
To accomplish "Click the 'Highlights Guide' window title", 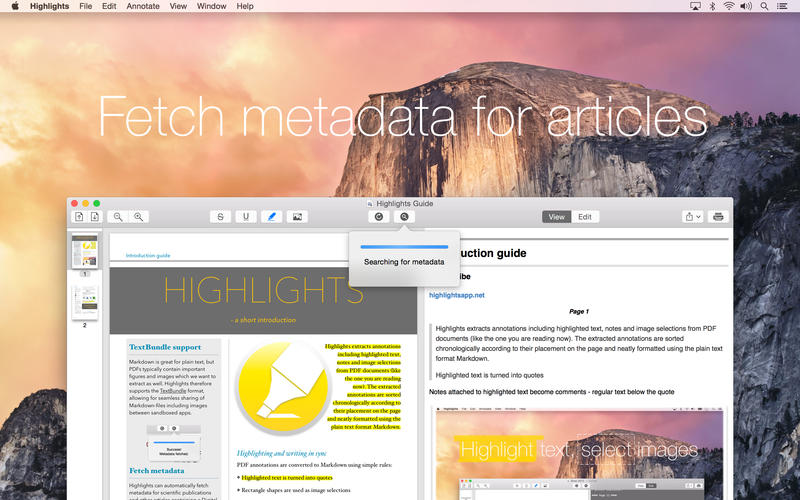I will (405, 203).
